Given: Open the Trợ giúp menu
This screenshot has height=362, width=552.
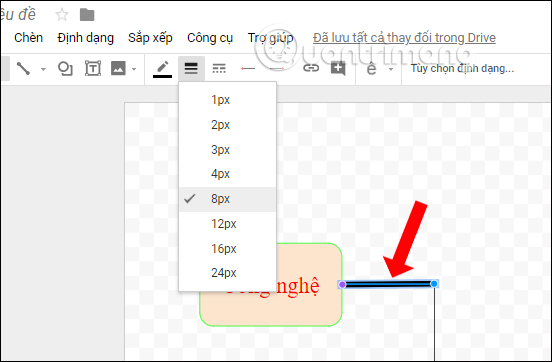Looking at the screenshot, I should coord(270,38).
